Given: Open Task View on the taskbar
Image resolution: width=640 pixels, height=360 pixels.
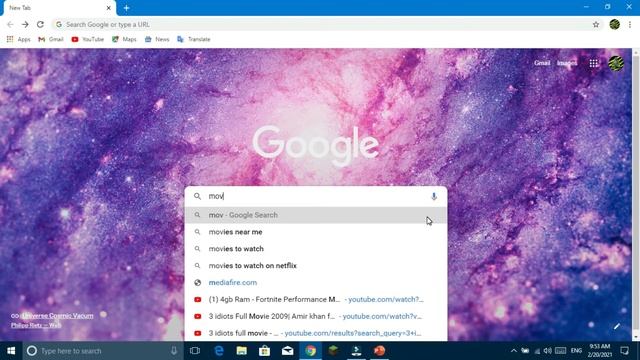Looking at the screenshot, I should point(195,351).
